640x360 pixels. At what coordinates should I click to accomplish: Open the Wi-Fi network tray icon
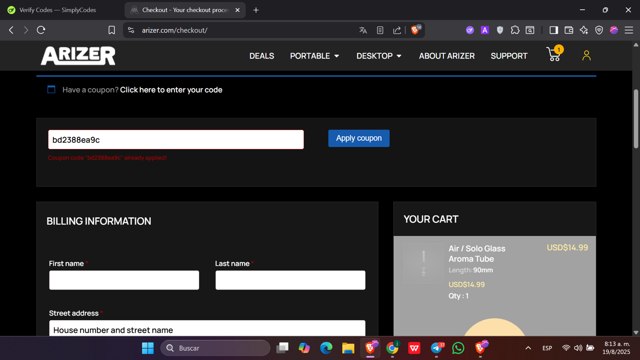tap(566, 348)
